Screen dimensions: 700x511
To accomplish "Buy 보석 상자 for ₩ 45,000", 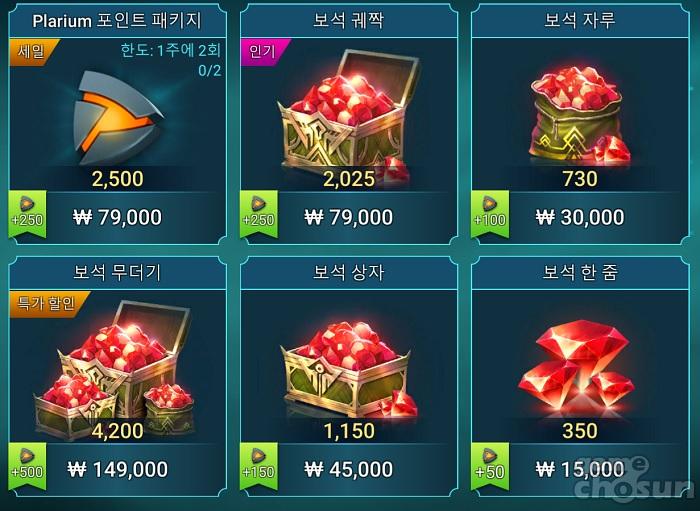I will click(349, 469).
